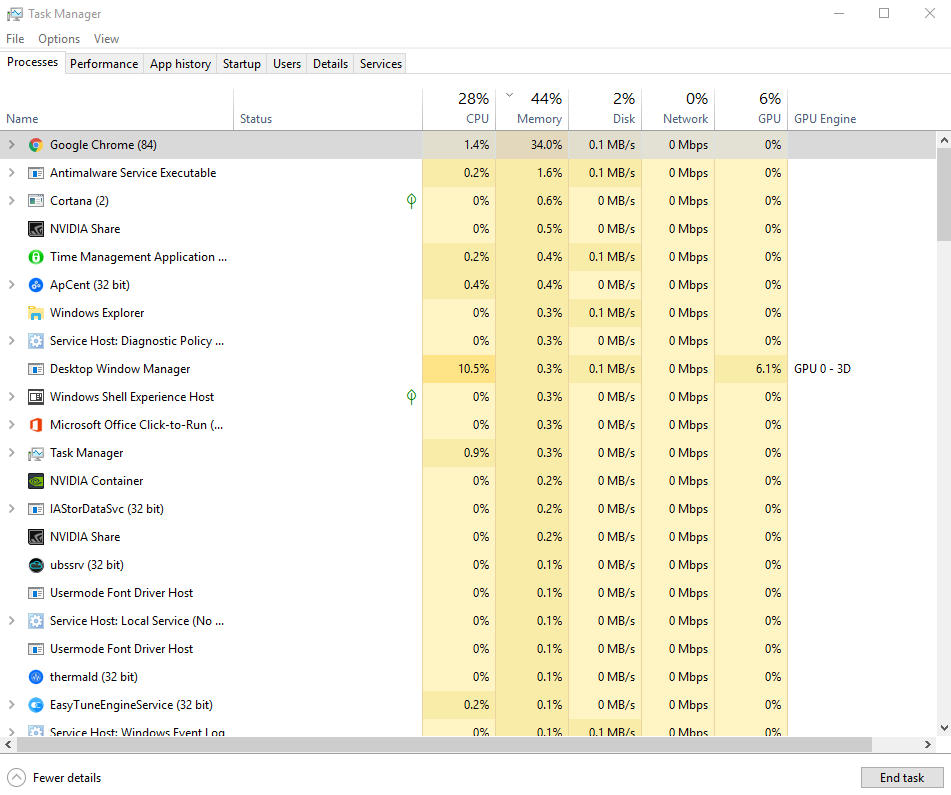Sort by the Memory column header
This screenshot has width=951, height=795.
tap(533, 109)
